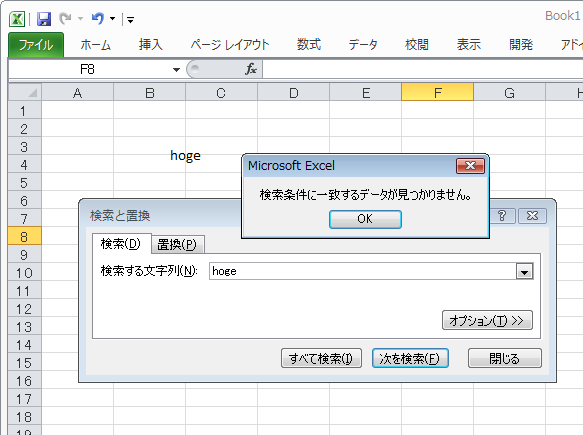Close the 検索と置換 dialog
The image size is (583, 435).
pyautogui.click(x=532, y=216)
